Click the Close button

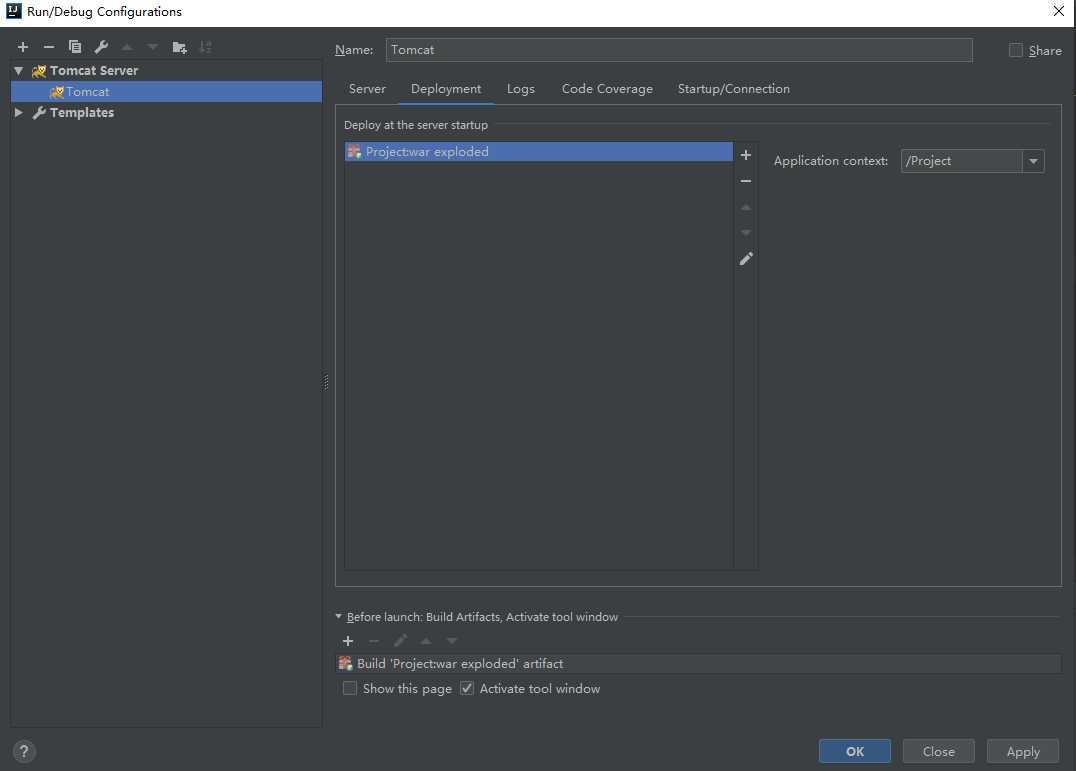(x=939, y=751)
